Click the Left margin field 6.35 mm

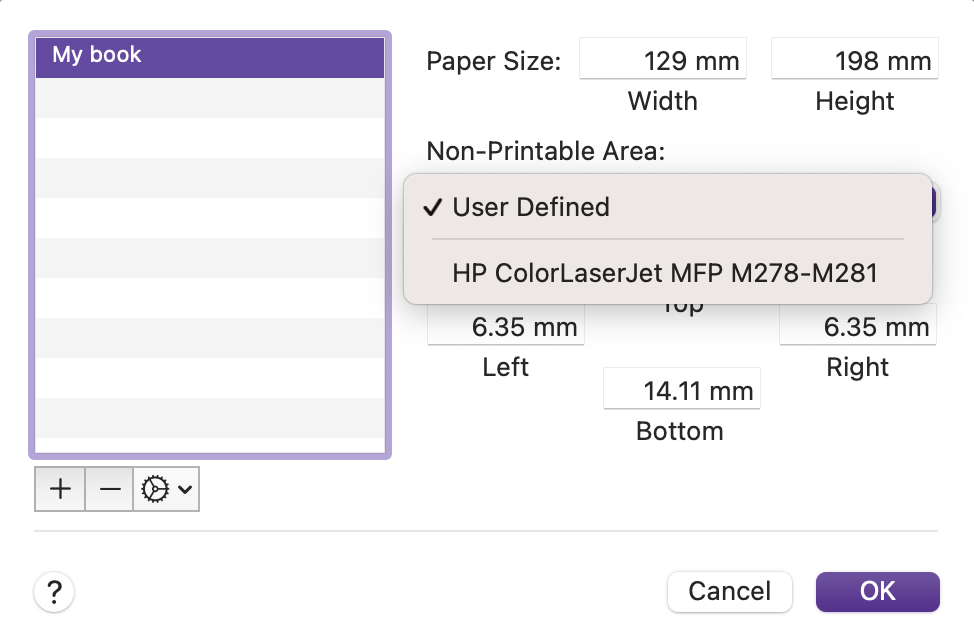[506, 325]
